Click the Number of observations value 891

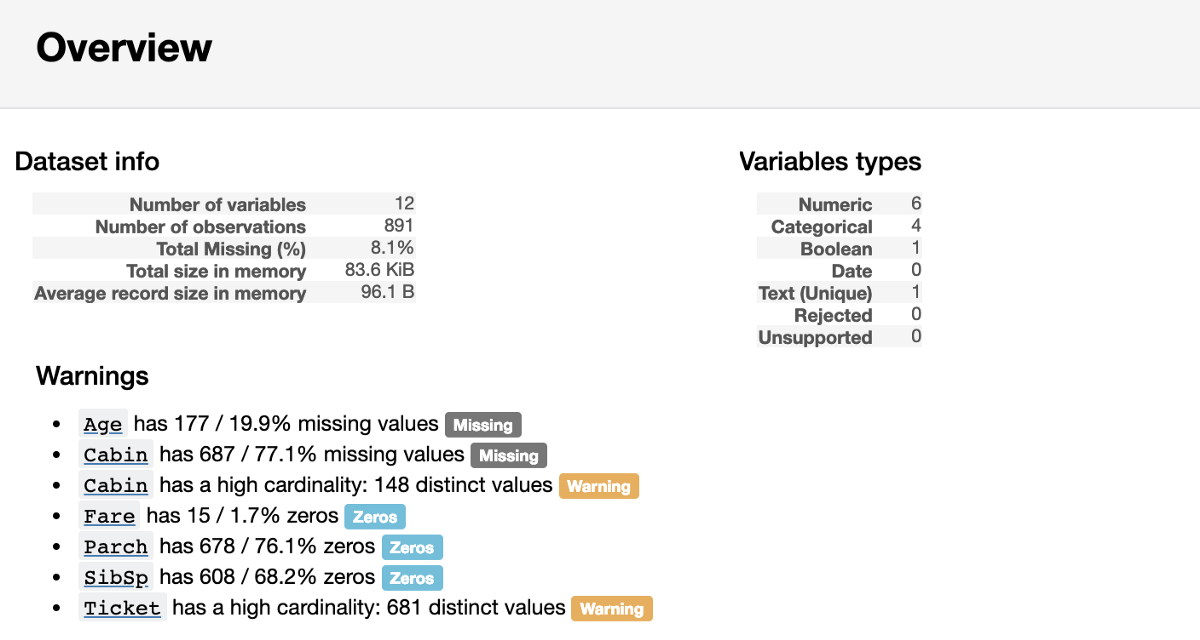click(398, 226)
